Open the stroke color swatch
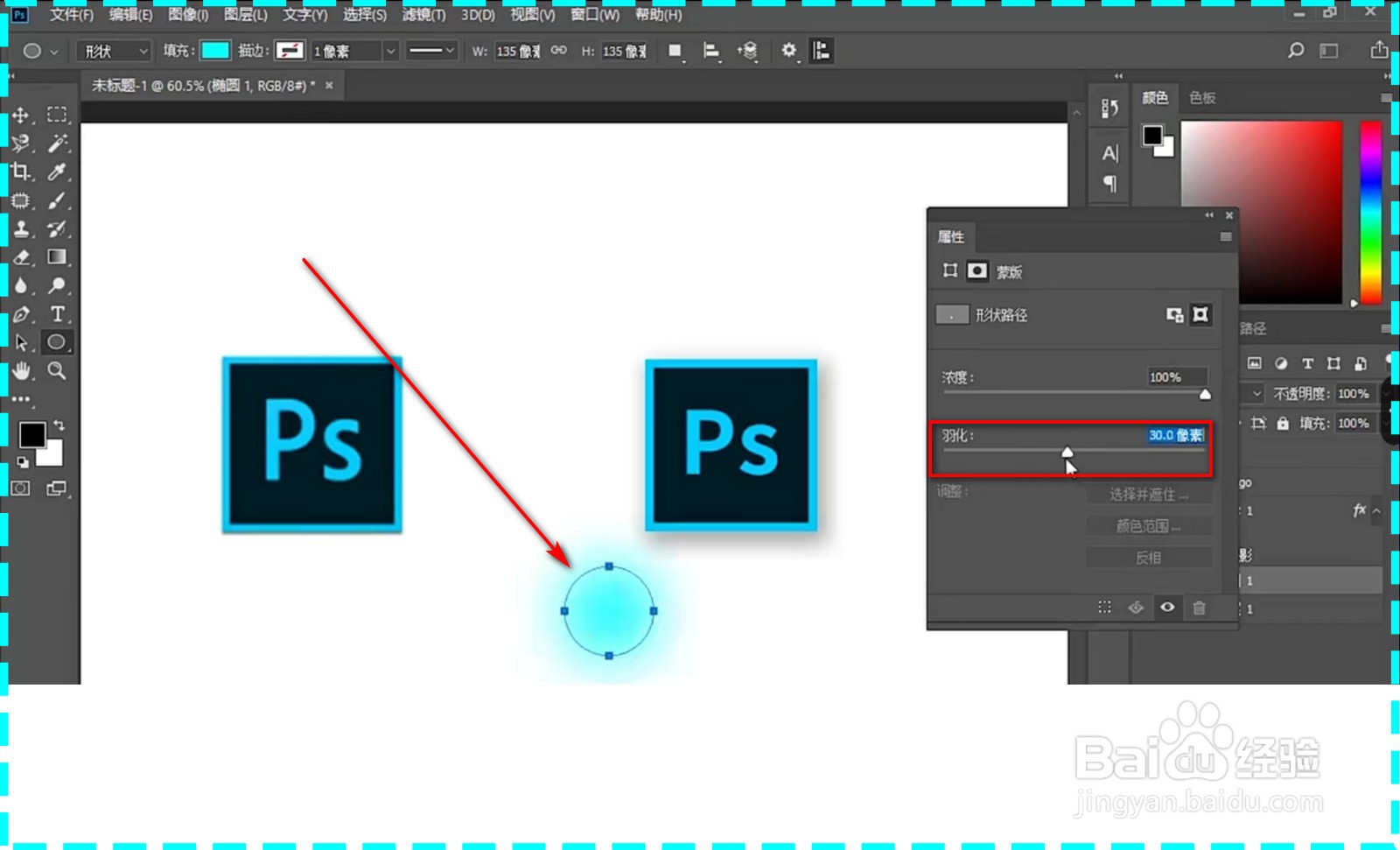The height and width of the screenshot is (850, 1400). (x=290, y=51)
